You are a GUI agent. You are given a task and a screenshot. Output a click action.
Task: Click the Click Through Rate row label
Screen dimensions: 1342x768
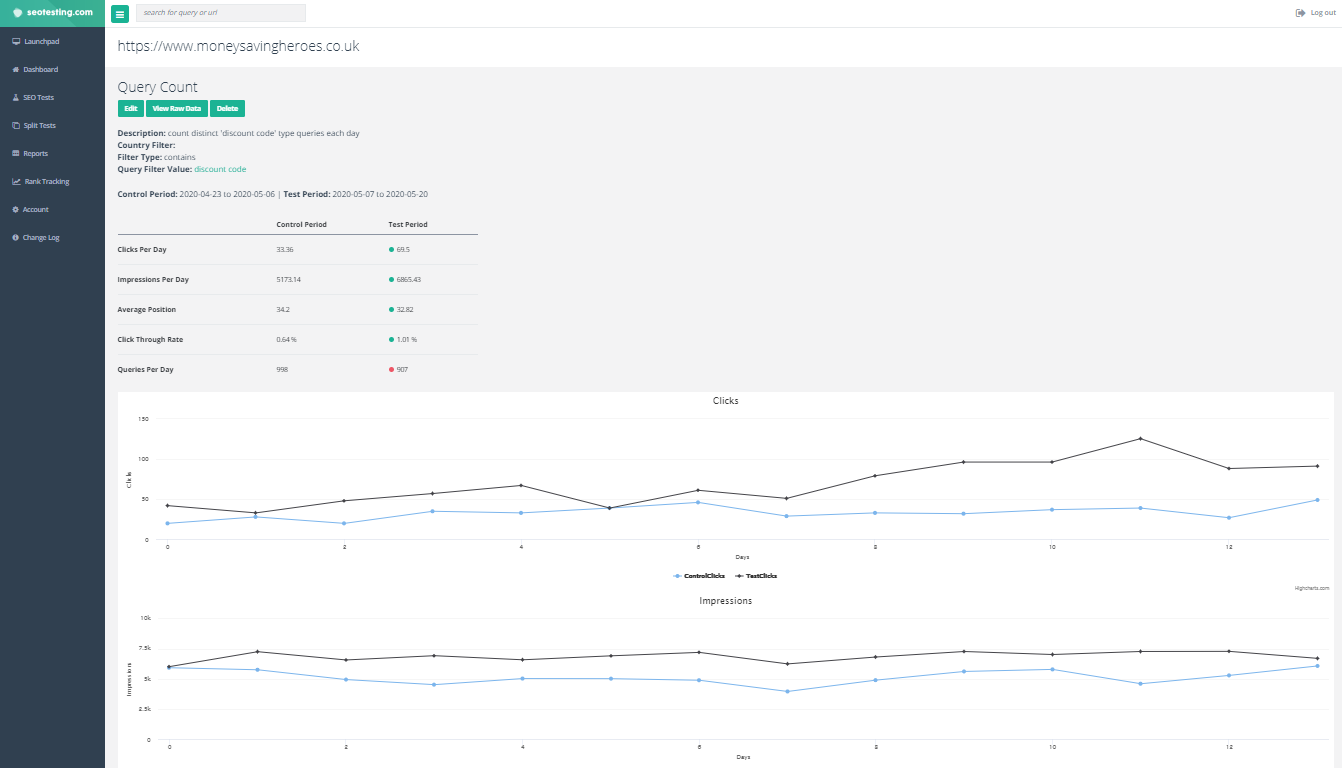pos(150,339)
